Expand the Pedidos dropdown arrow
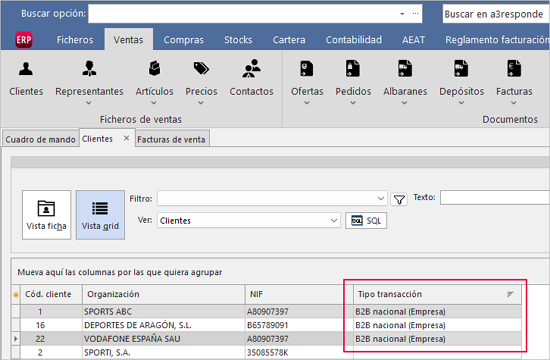Image resolution: width=550 pixels, height=360 pixels. (353, 103)
